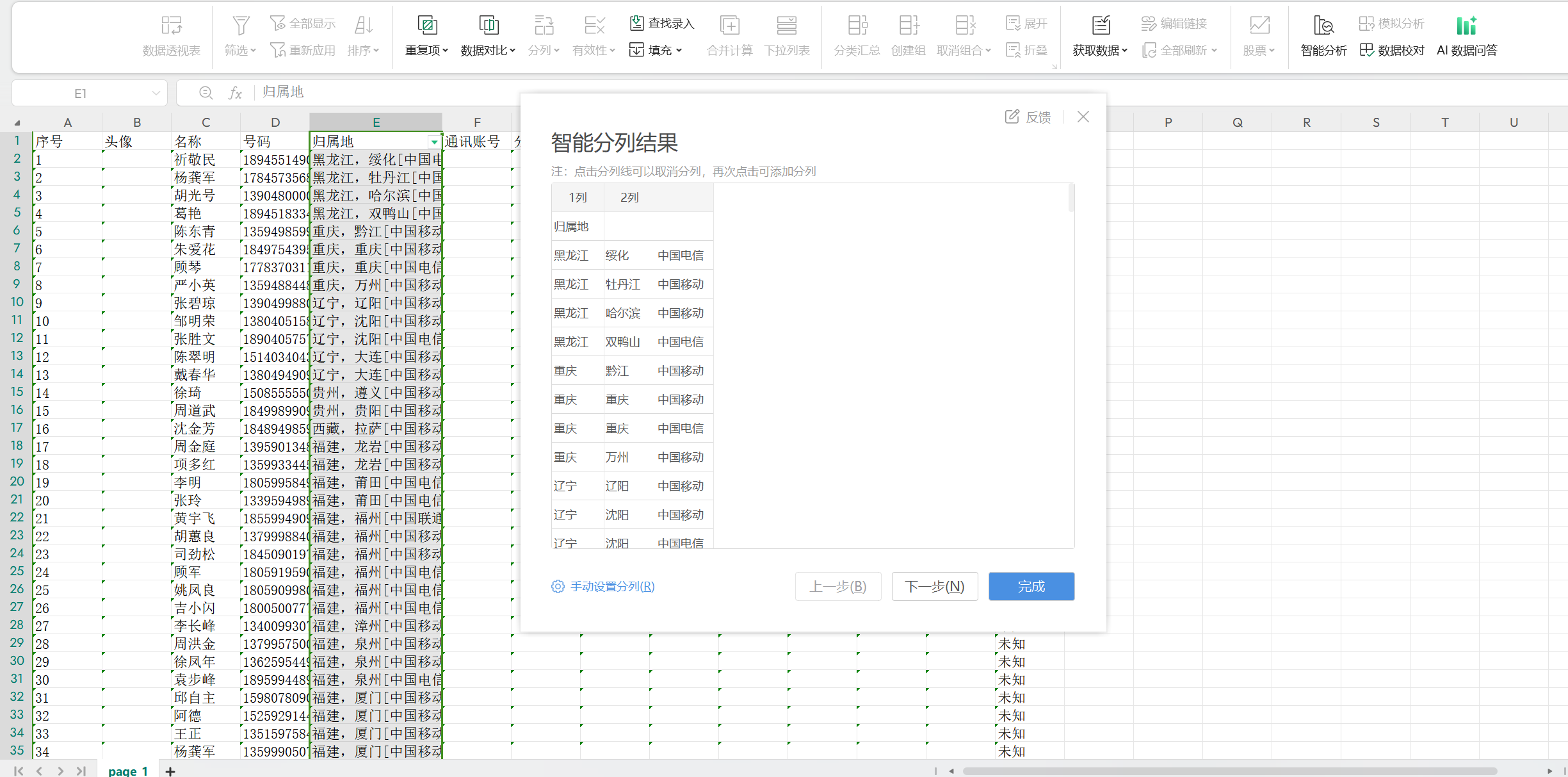1568x777 pixels.
Task: Select the page 1 sheet tab
Action: point(128,771)
